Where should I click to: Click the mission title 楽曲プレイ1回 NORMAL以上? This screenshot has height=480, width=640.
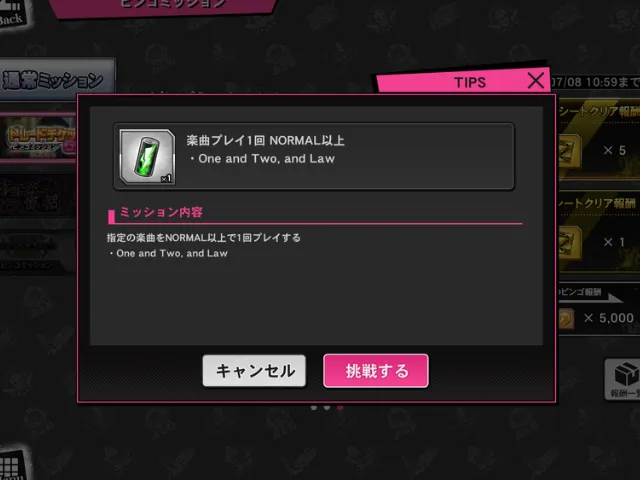click(265, 140)
